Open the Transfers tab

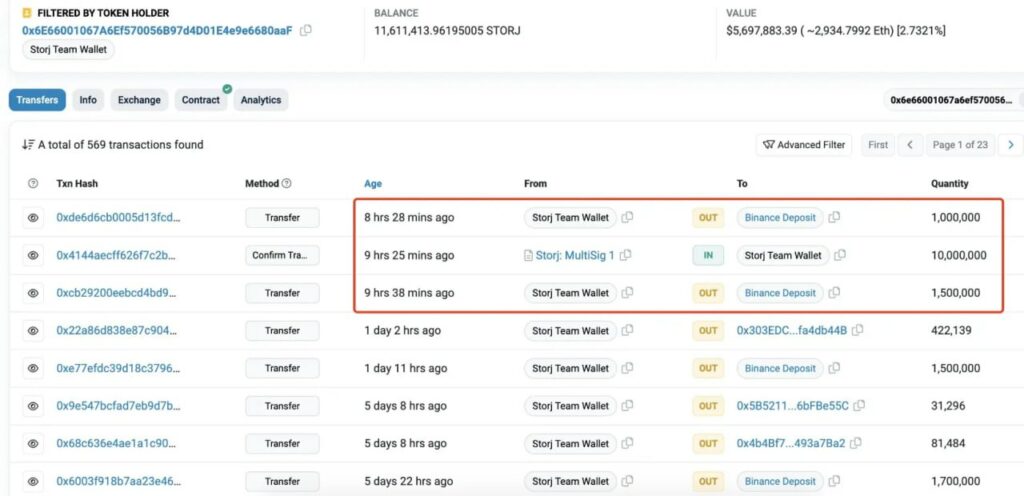coord(37,100)
